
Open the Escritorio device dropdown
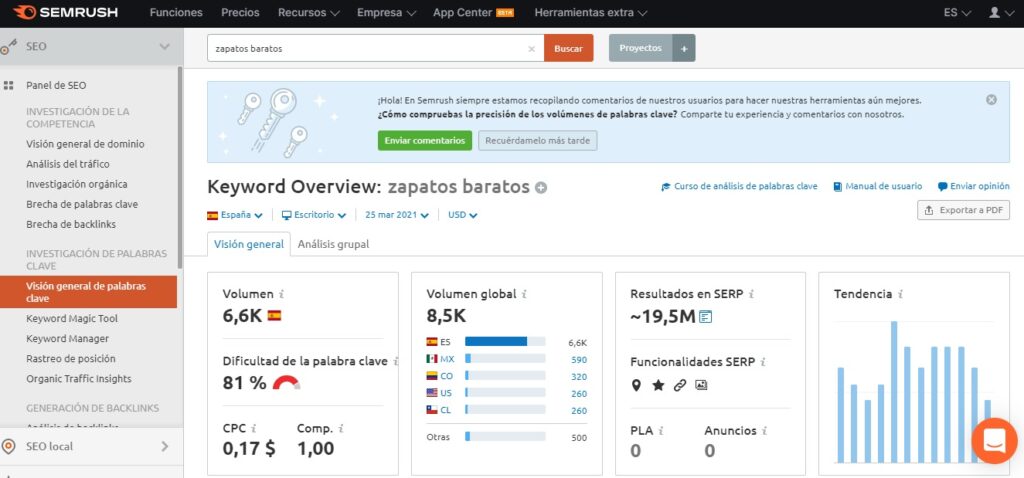tap(313, 215)
